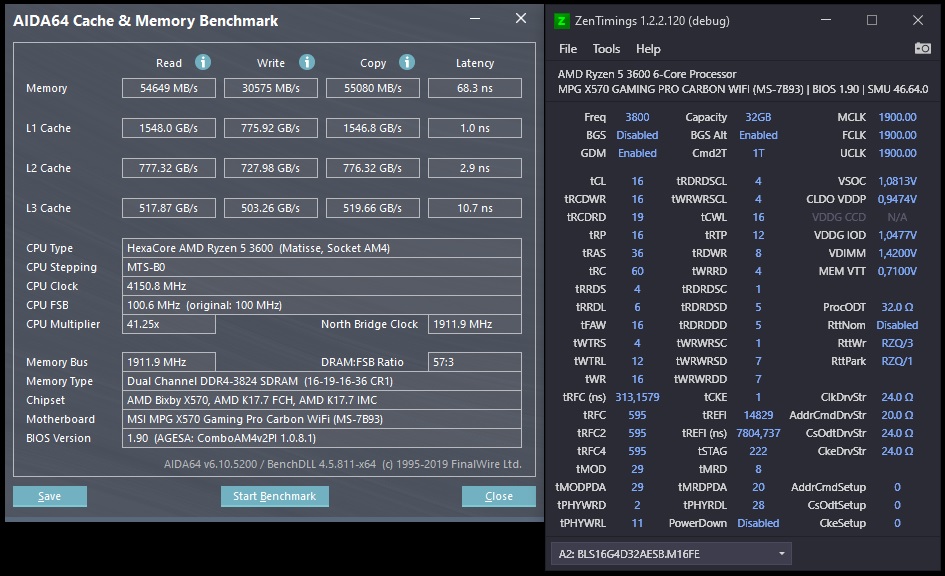This screenshot has height=576, width=945.
Task: Click the BIOS Version 1.90 AGESA field
Action: click(x=322, y=438)
